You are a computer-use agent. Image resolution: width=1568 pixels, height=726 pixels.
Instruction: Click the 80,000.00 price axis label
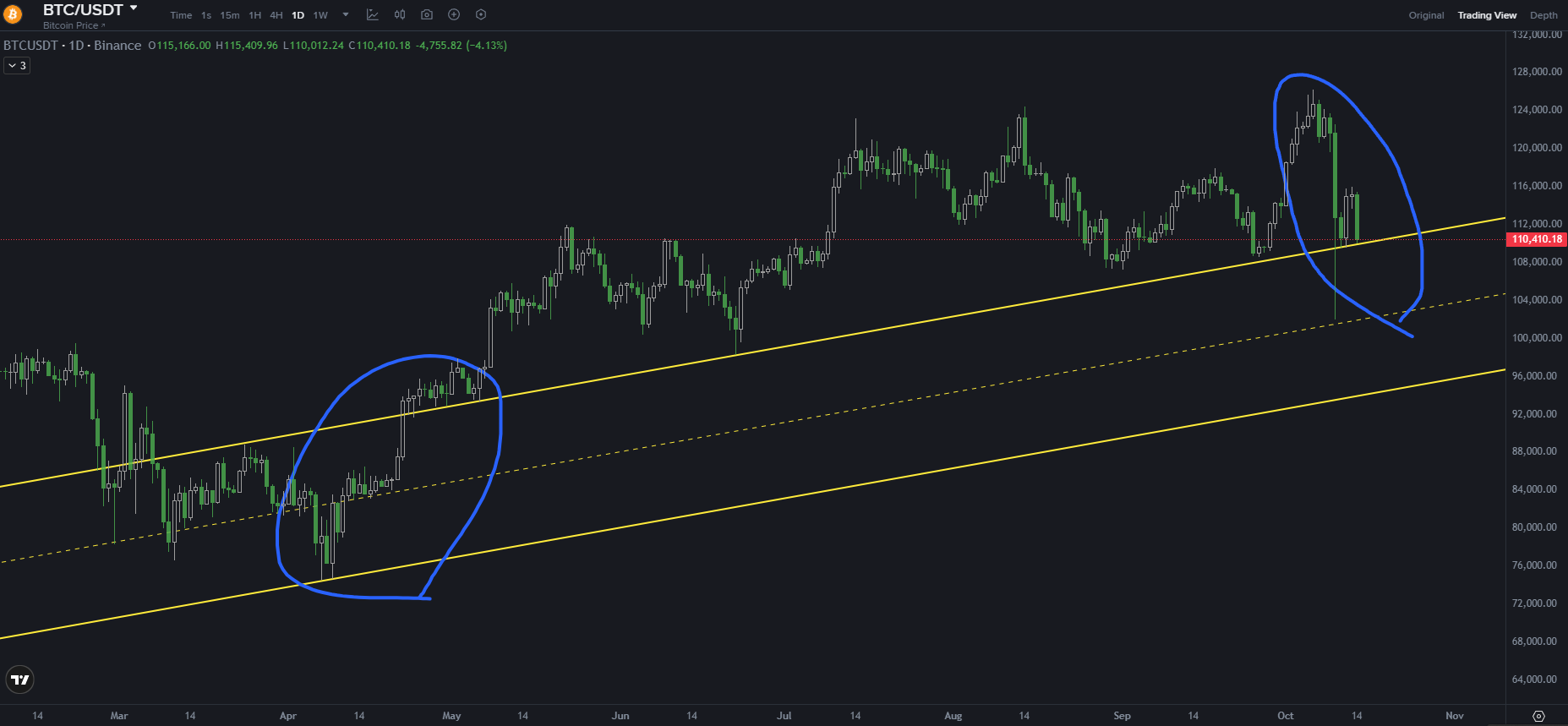tap(1534, 527)
